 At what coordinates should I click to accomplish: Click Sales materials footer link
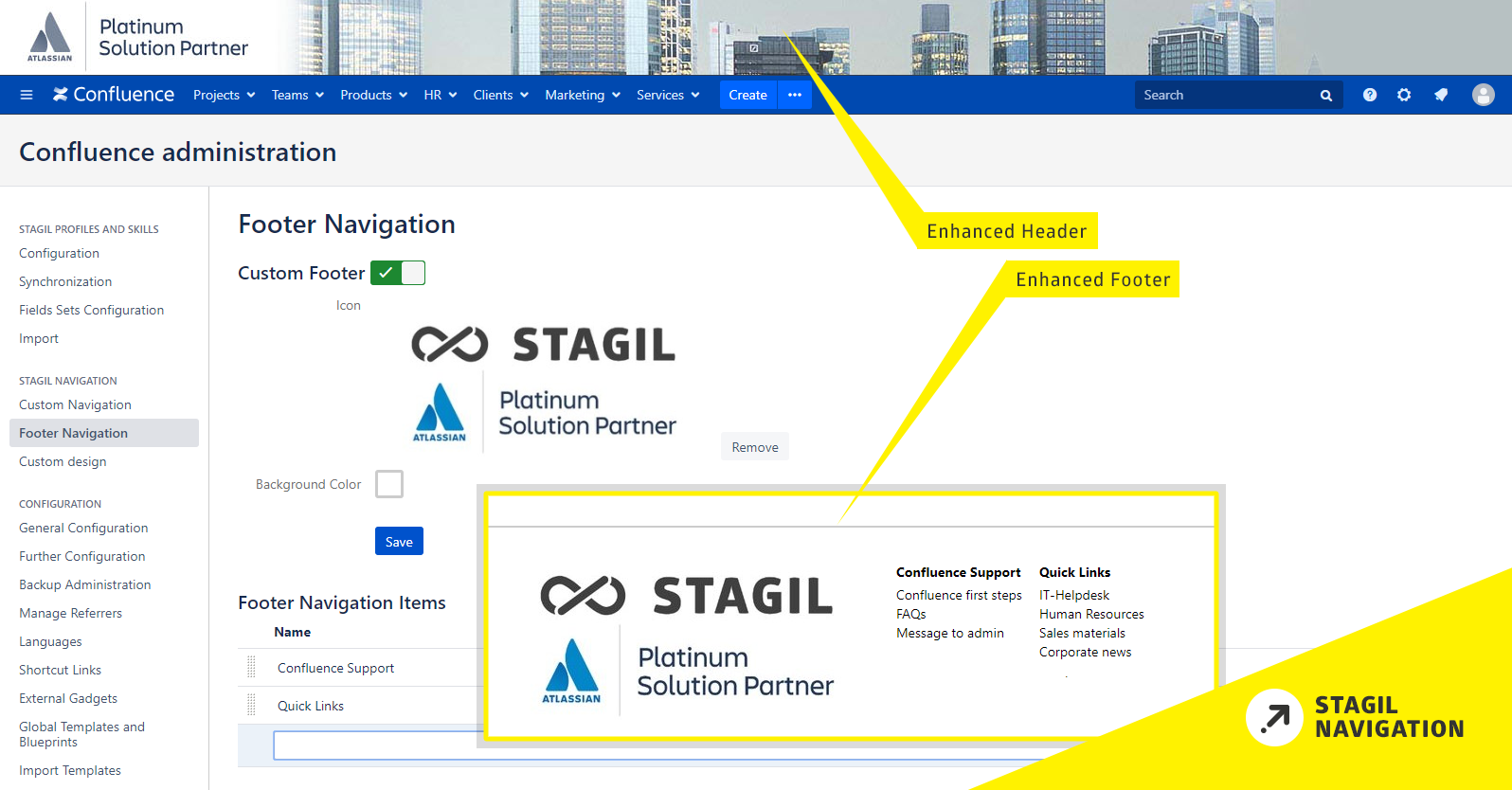(1082, 633)
